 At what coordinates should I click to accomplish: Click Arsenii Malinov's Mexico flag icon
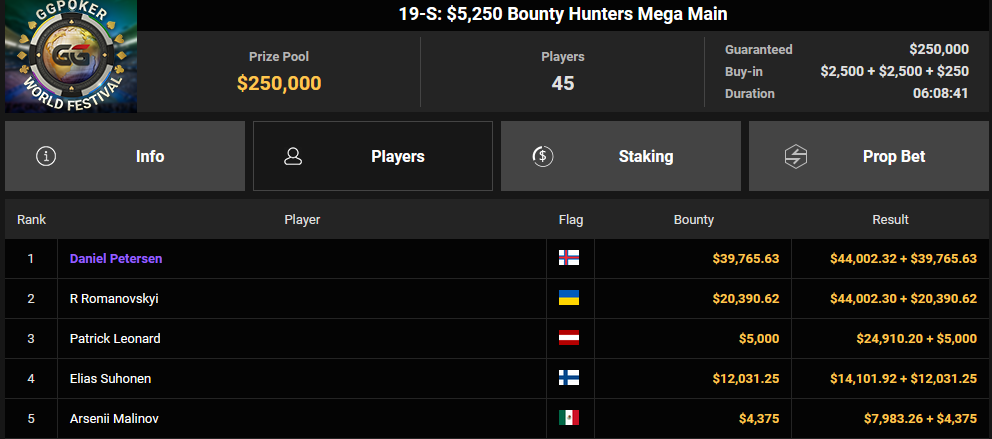[x=569, y=417]
